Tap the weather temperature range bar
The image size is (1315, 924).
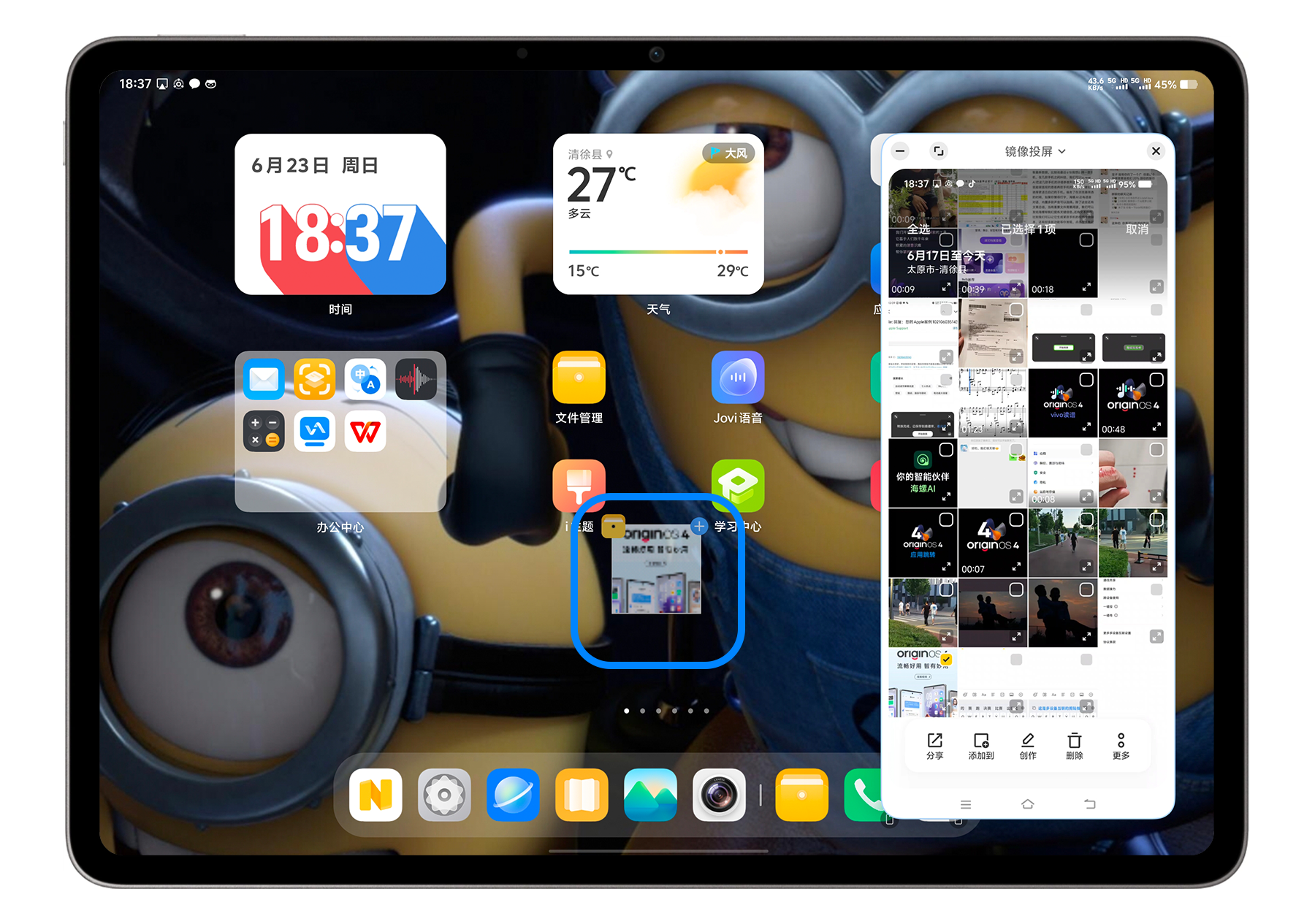click(658, 251)
